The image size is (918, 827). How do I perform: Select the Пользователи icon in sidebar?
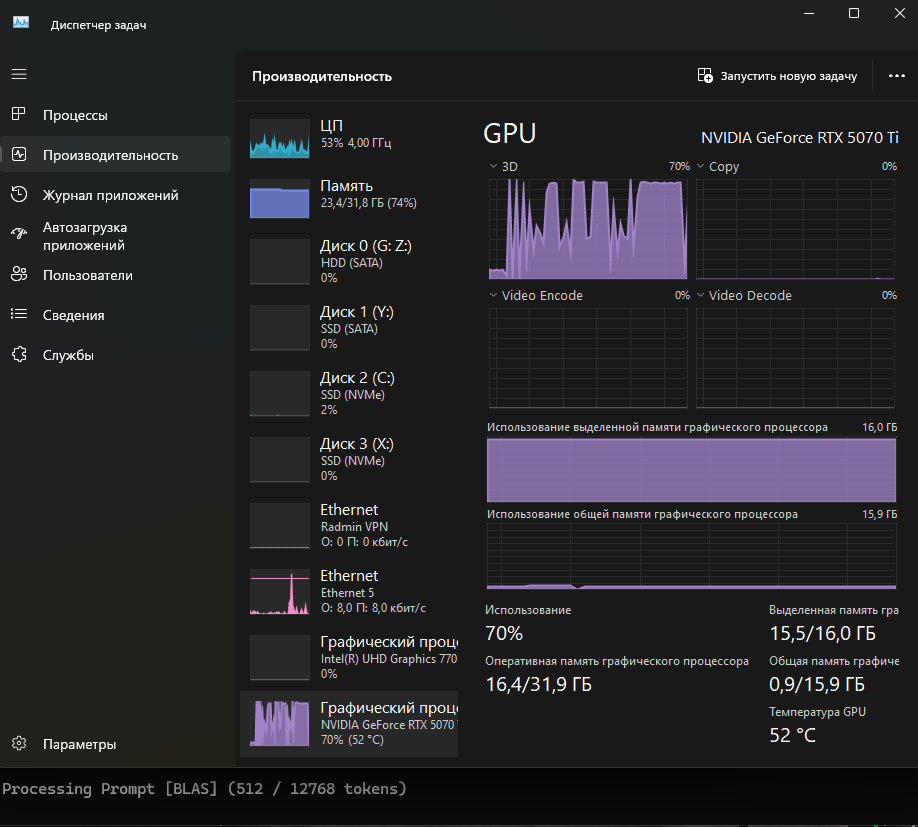click(19, 275)
